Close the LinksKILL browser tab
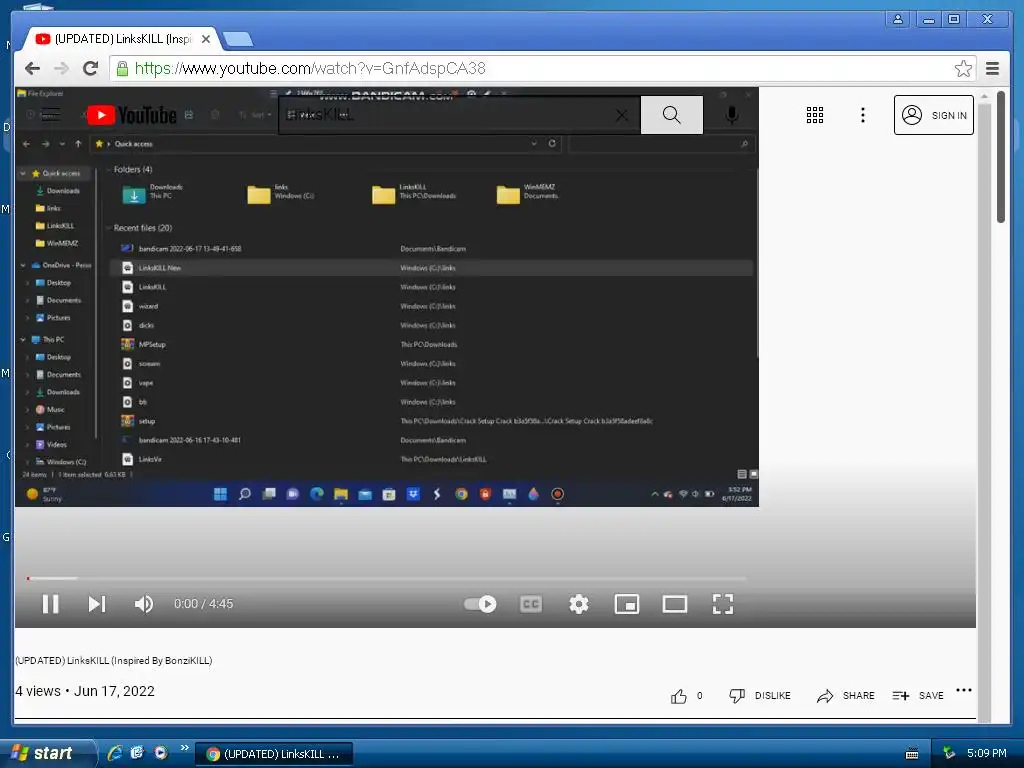Screen dimensions: 1024x768 pyautogui.click(x=206, y=39)
